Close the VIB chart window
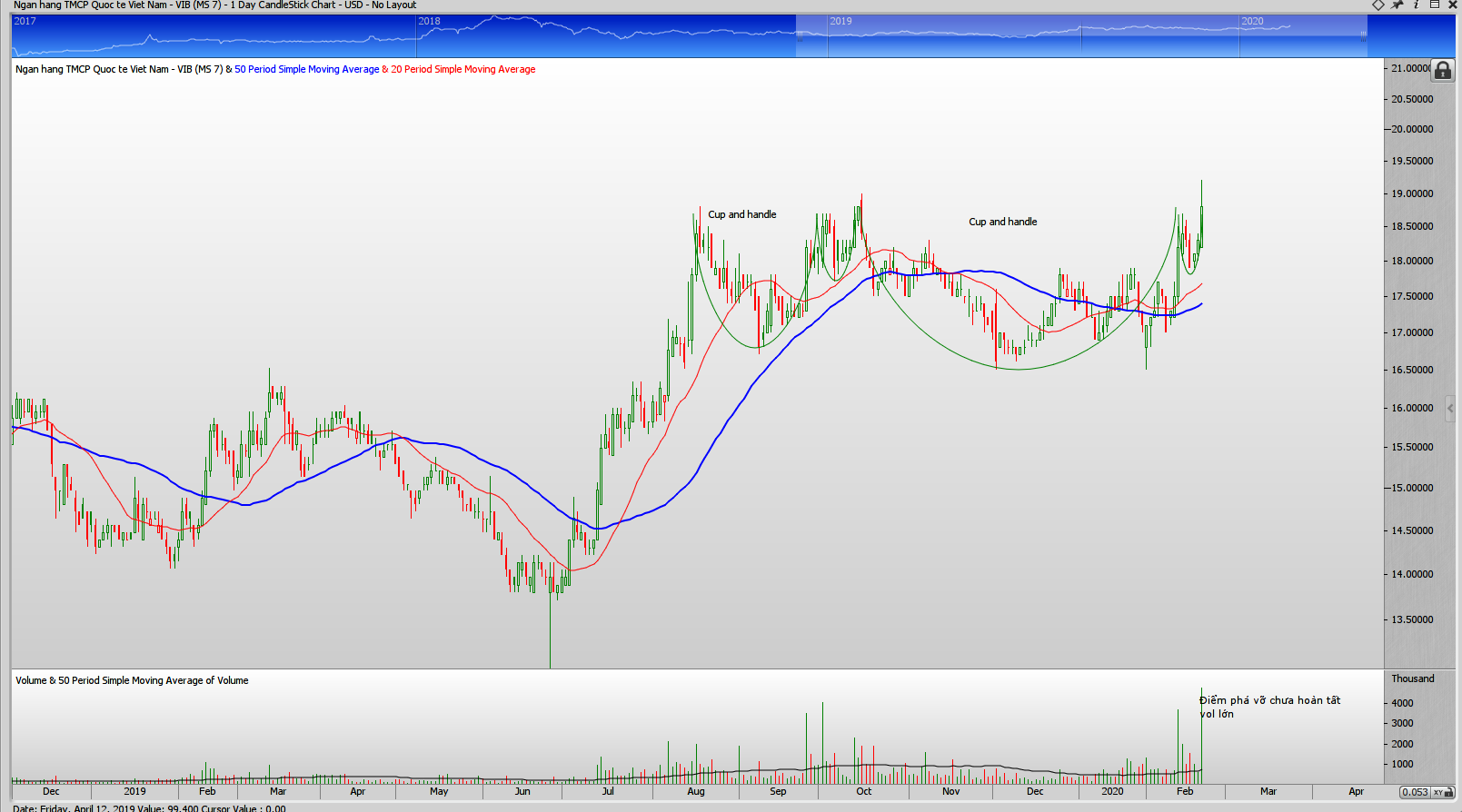1462x812 pixels. 1453,5
